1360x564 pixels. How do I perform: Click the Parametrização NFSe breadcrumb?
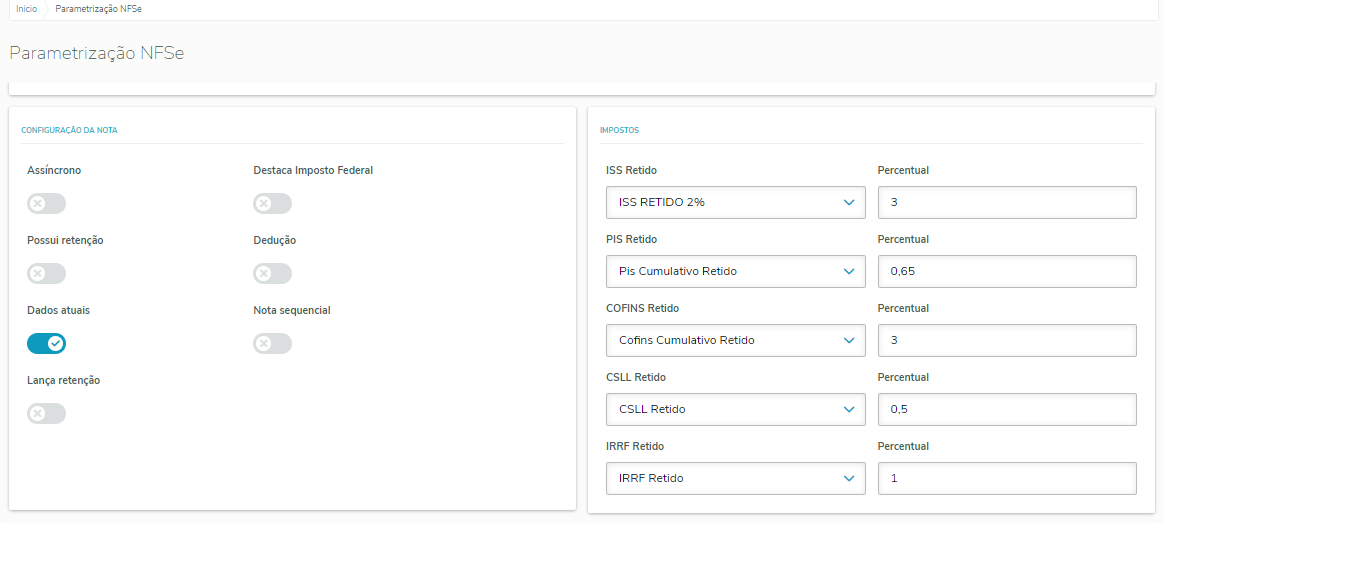[98, 8]
